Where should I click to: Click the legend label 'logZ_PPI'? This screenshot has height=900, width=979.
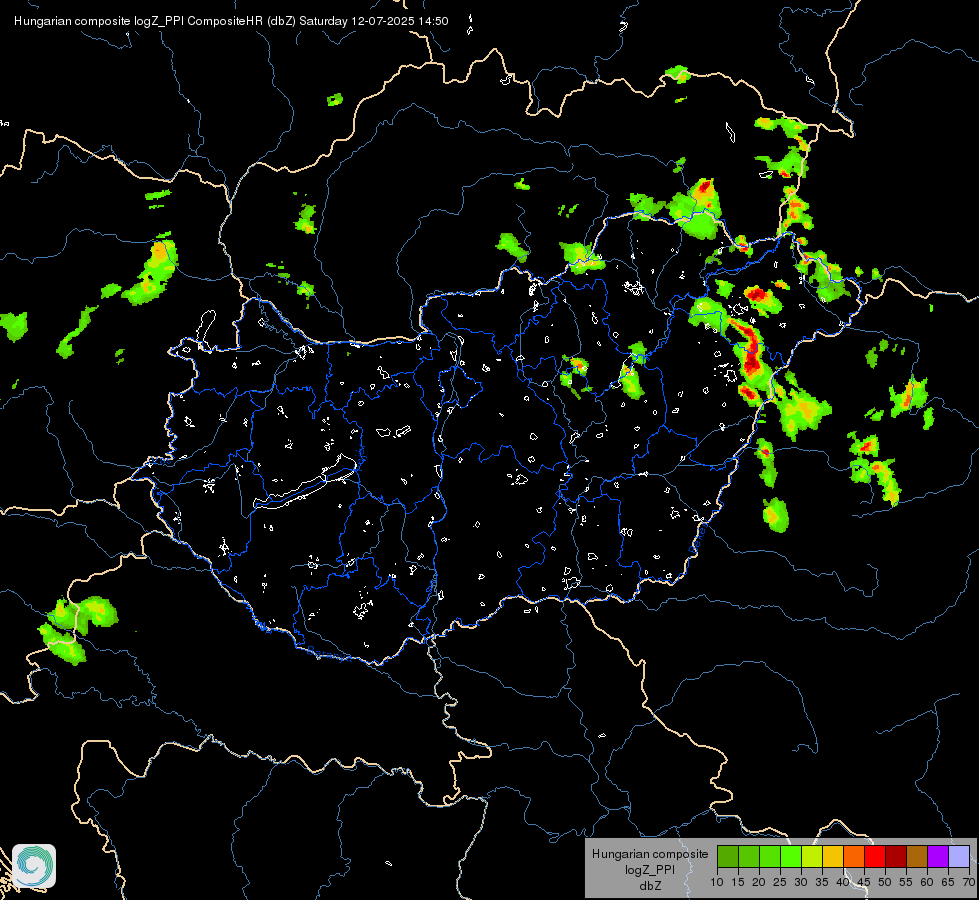(650, 869)
